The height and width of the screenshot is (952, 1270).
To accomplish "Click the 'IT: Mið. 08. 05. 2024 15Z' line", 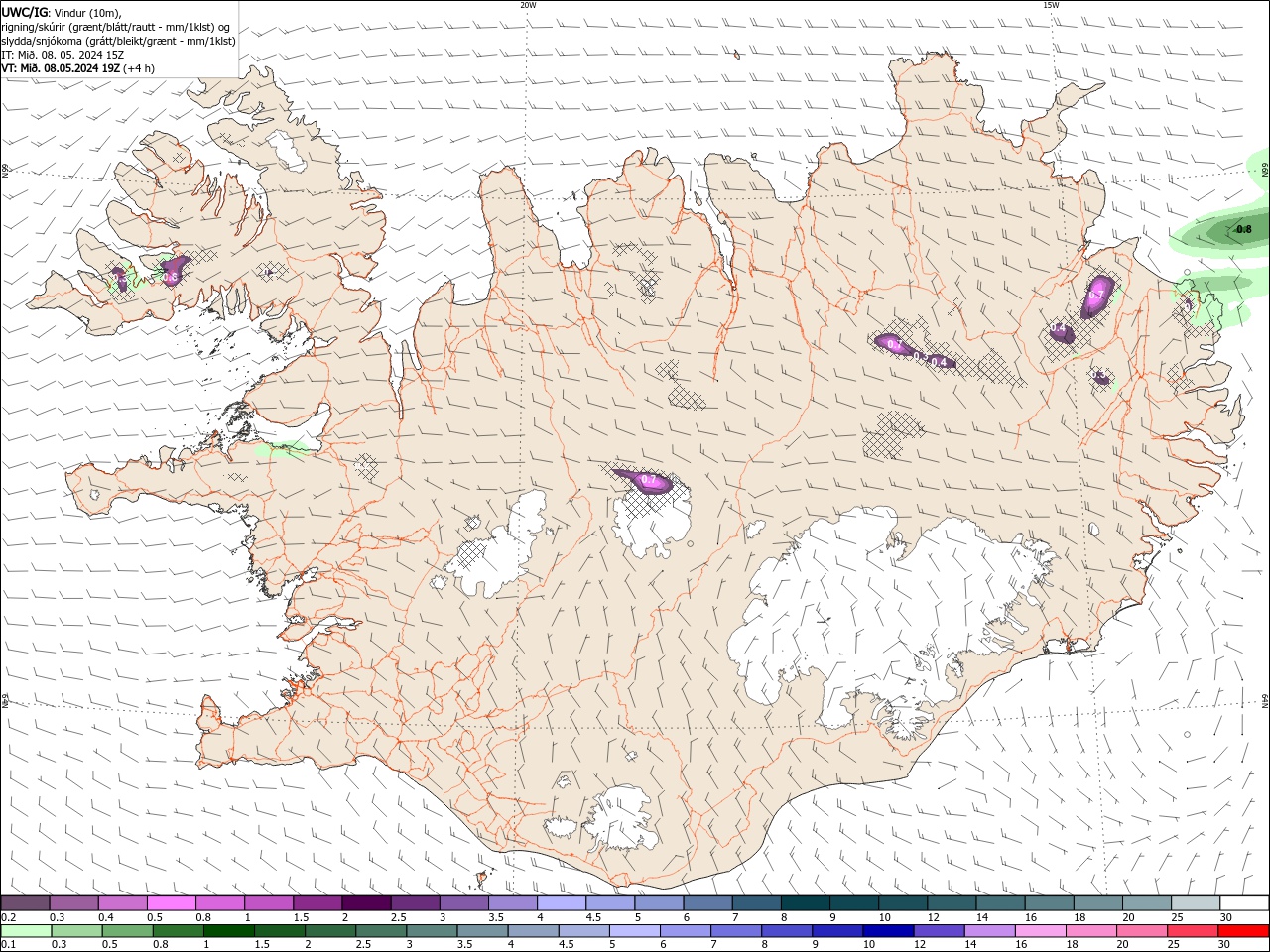I will point(63,55).
